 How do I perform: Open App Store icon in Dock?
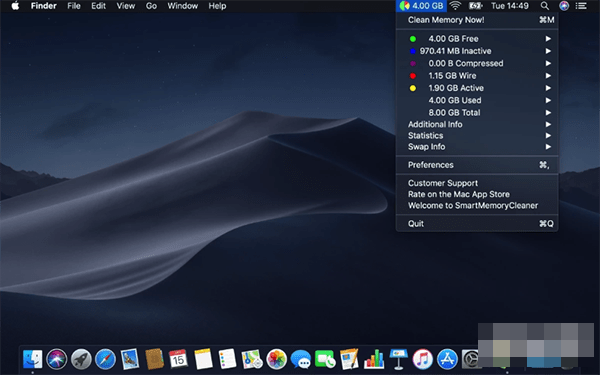click(447, 359)
